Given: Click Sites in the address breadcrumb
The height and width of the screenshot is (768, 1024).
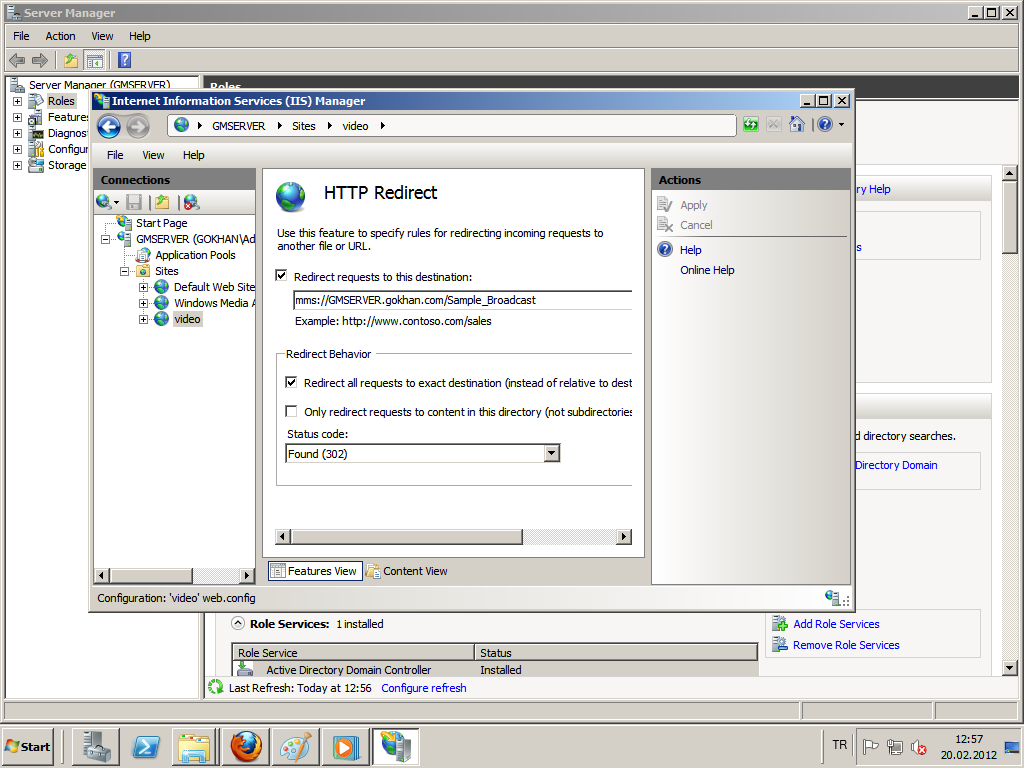Looking at the screenshot, I should (303, 126).
